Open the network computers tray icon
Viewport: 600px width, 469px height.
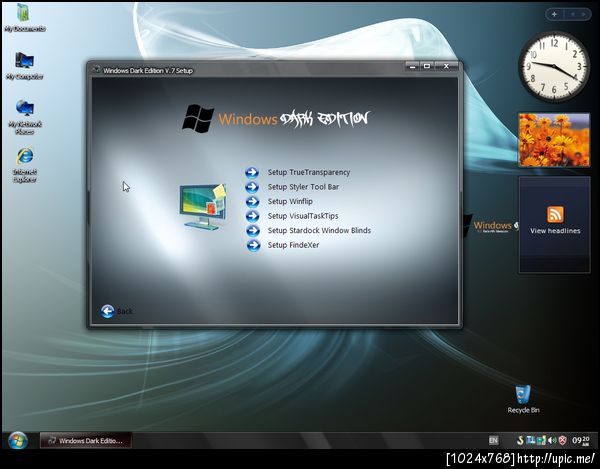click(531, 440)
